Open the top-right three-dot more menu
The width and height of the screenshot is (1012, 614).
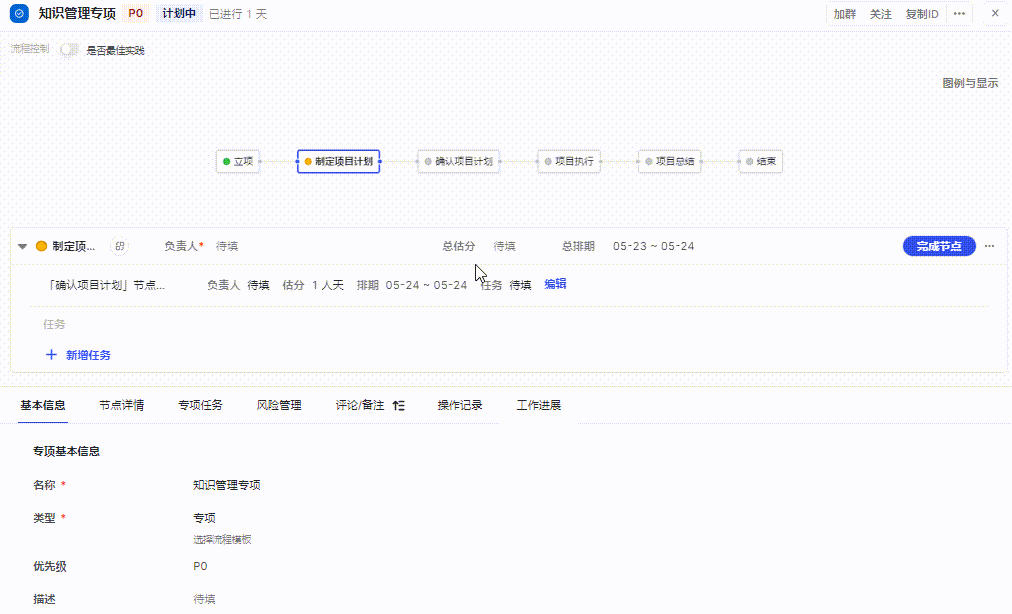pos(959,14)
